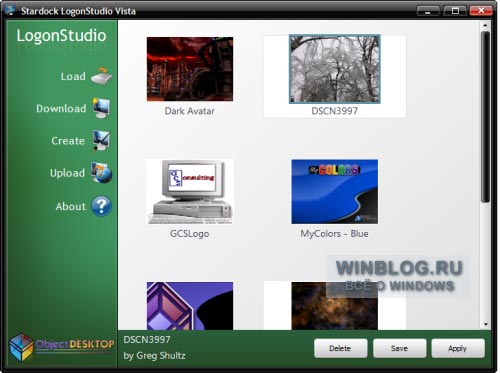Click 'by Greg Shultz' author text

tap(154, 356)
